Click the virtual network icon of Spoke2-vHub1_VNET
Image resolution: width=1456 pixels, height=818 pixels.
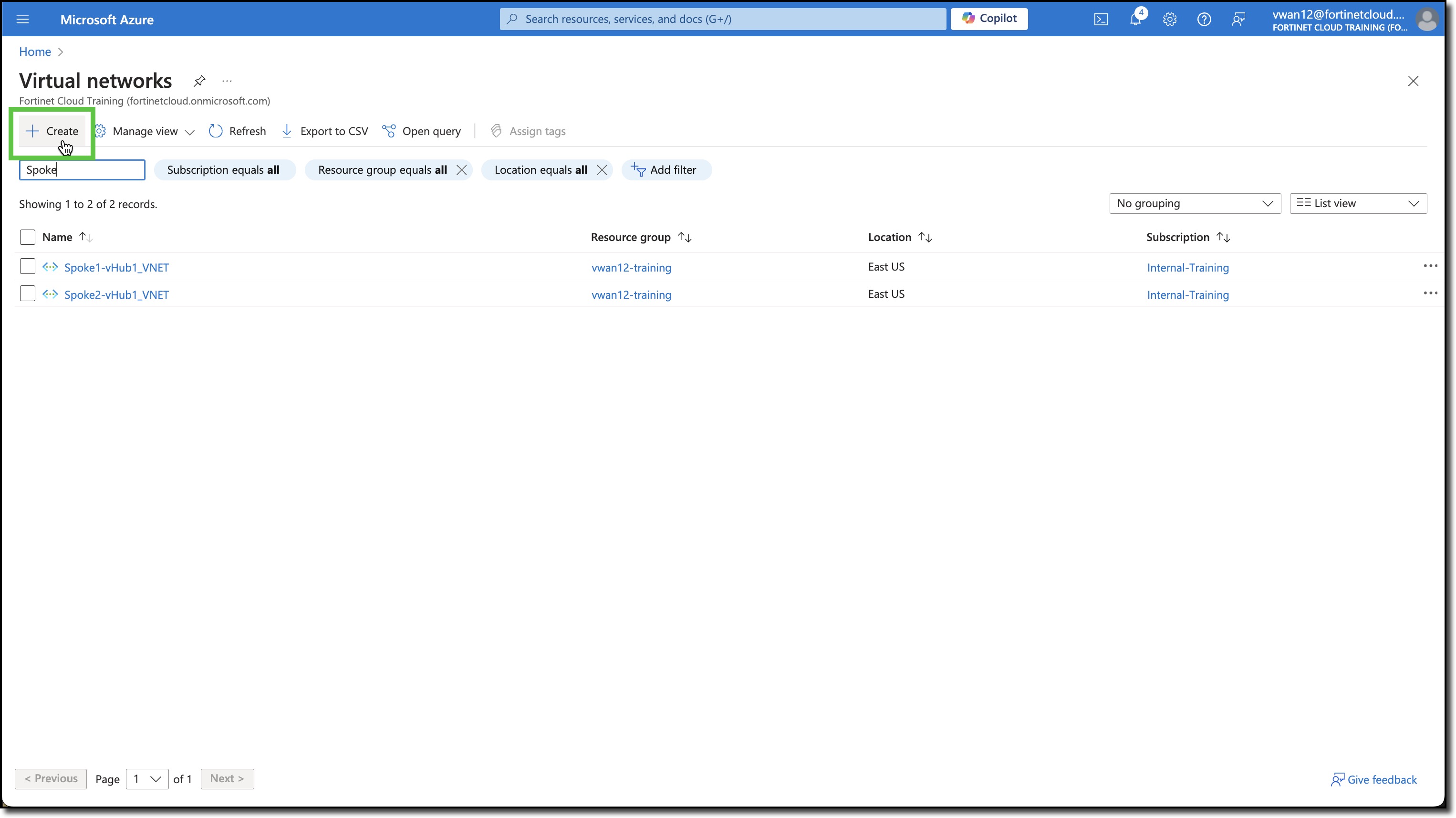[x=50, y=294]
